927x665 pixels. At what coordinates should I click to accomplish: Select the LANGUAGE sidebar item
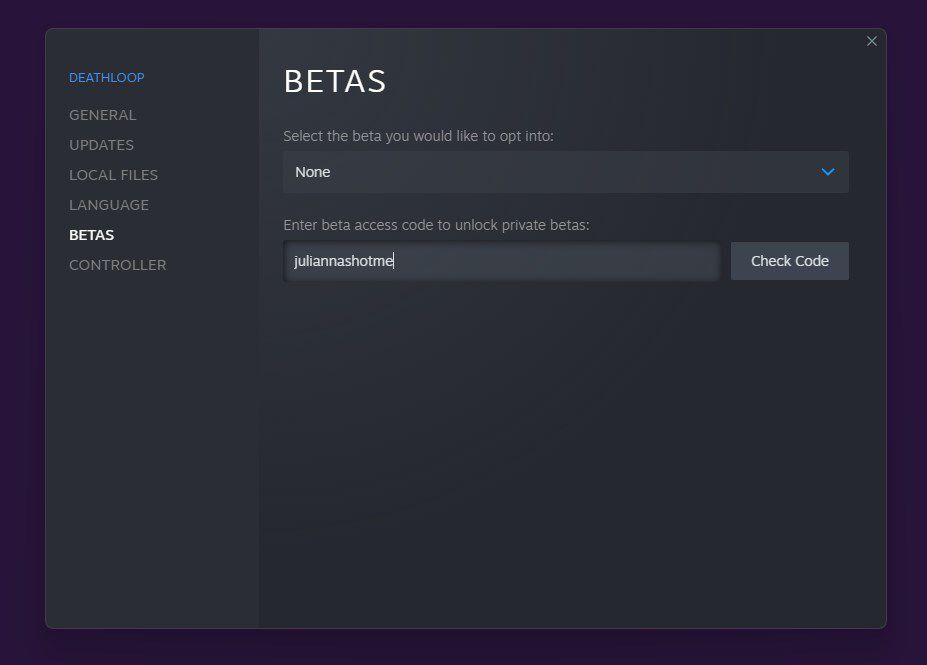pos(109,205)
